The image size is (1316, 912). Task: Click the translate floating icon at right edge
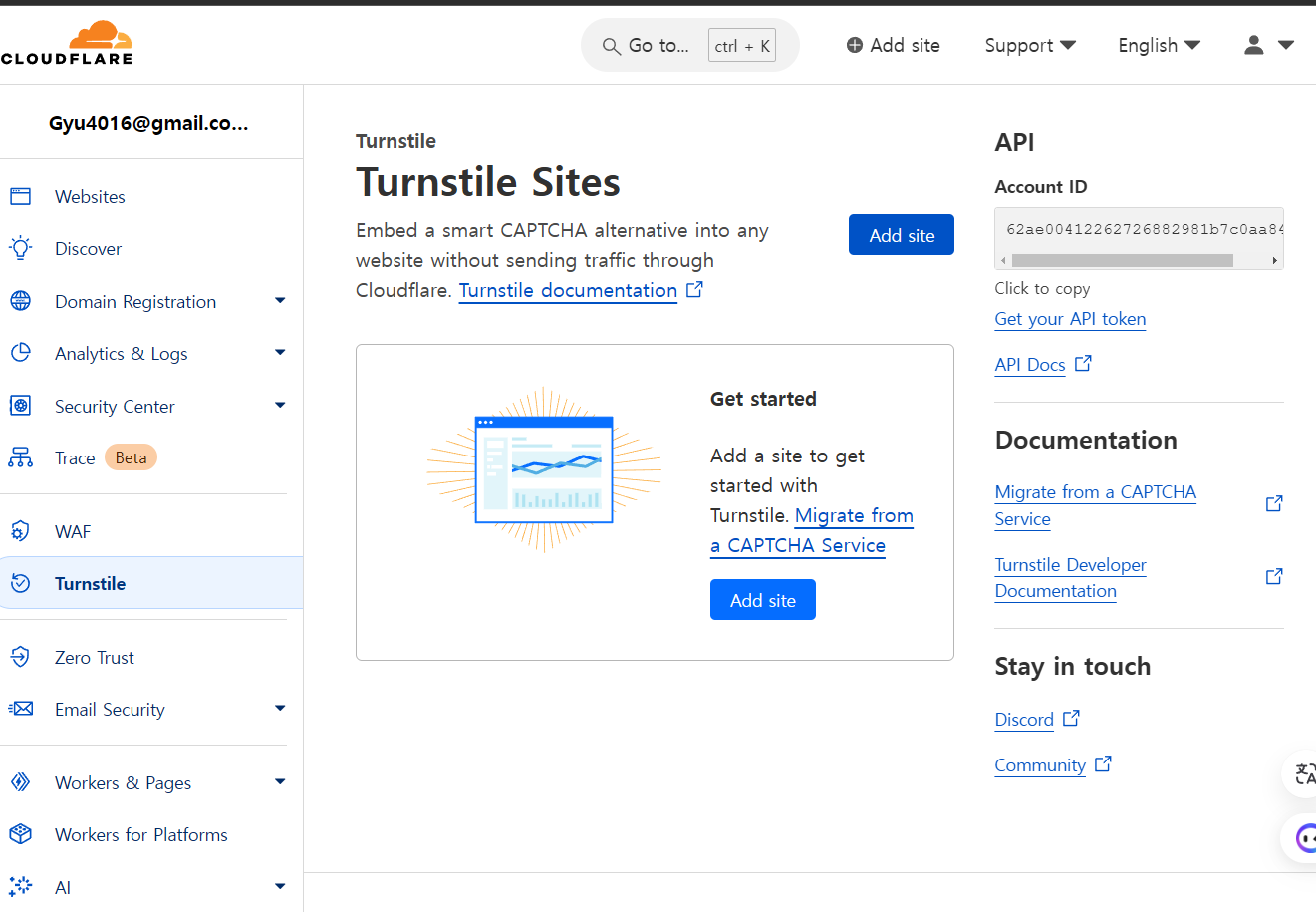pyautogui.click(x=1303, y=773)
